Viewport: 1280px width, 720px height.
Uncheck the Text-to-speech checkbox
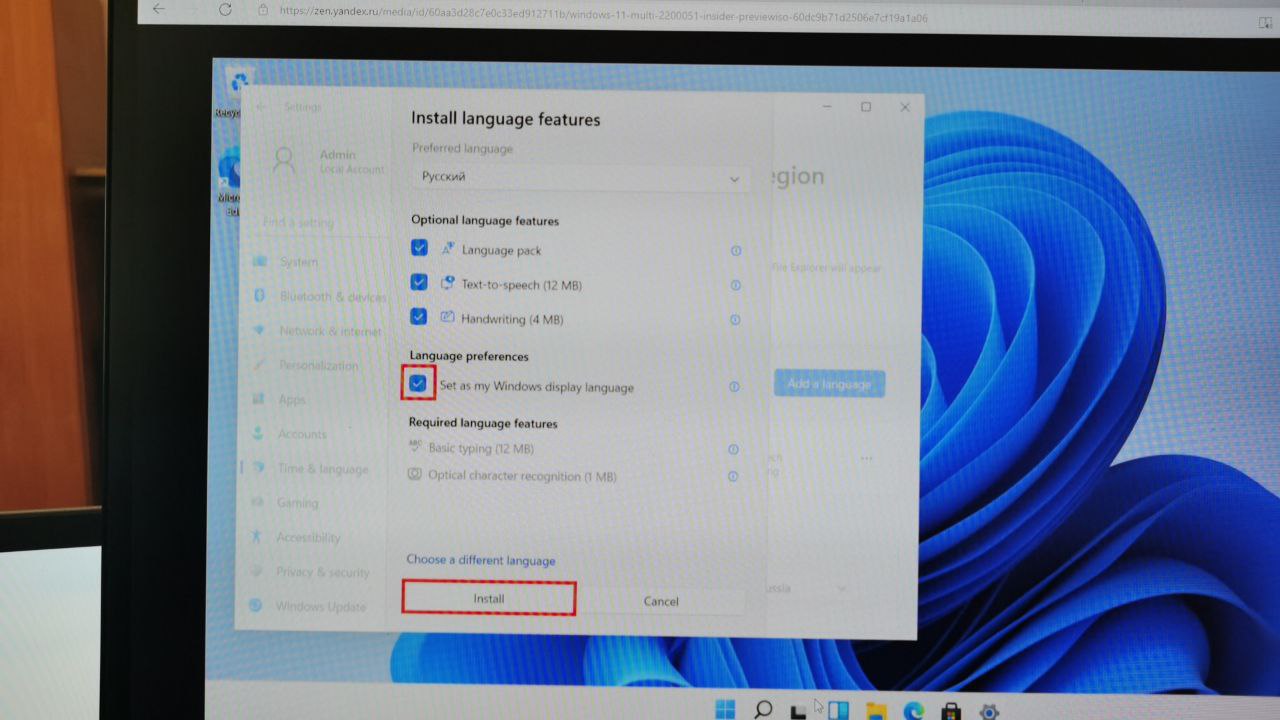point(419,282)
